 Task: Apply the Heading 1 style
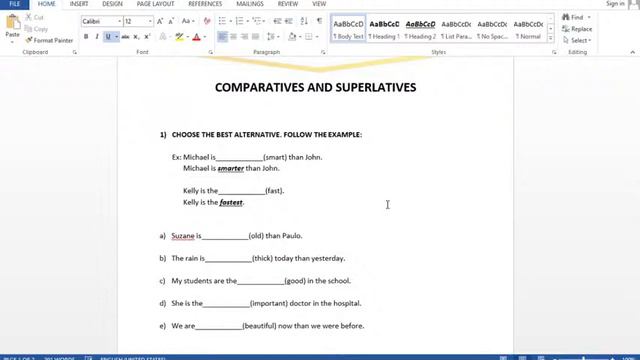click(384, 29)
